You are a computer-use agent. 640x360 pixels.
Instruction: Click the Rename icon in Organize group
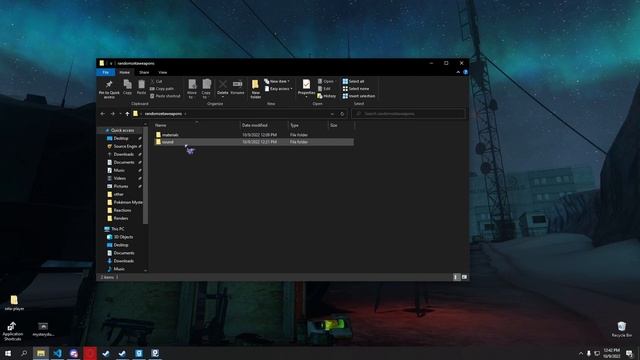[237, 84]
